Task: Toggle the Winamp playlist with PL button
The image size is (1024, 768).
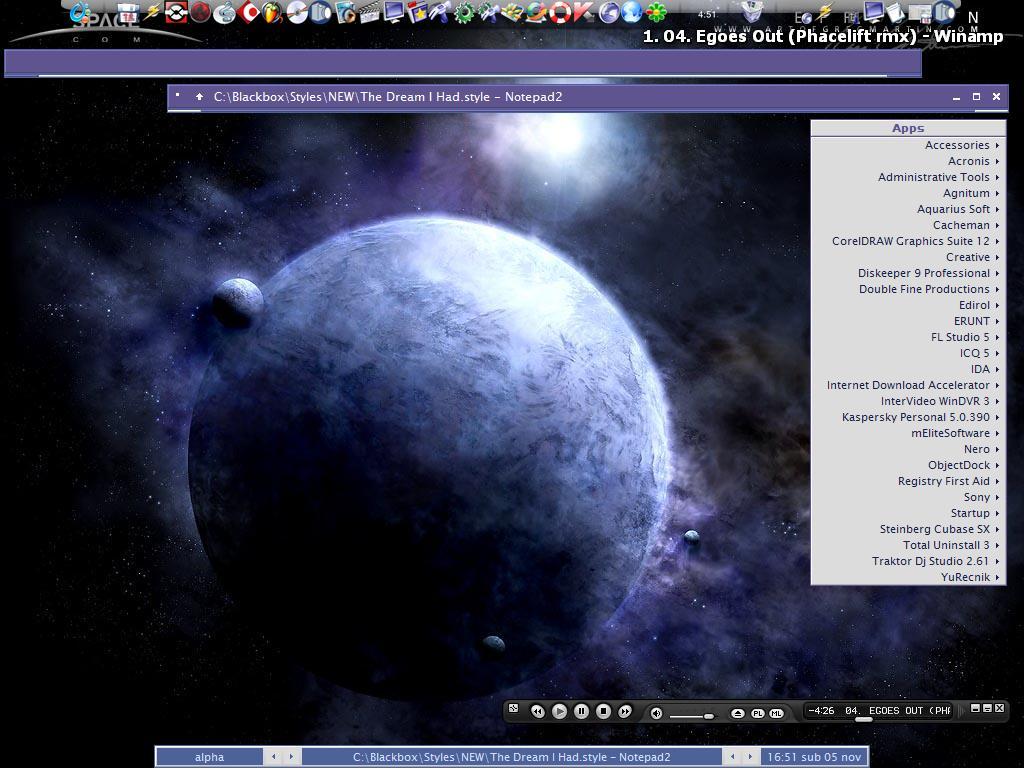Action: [x=758, y=713]
